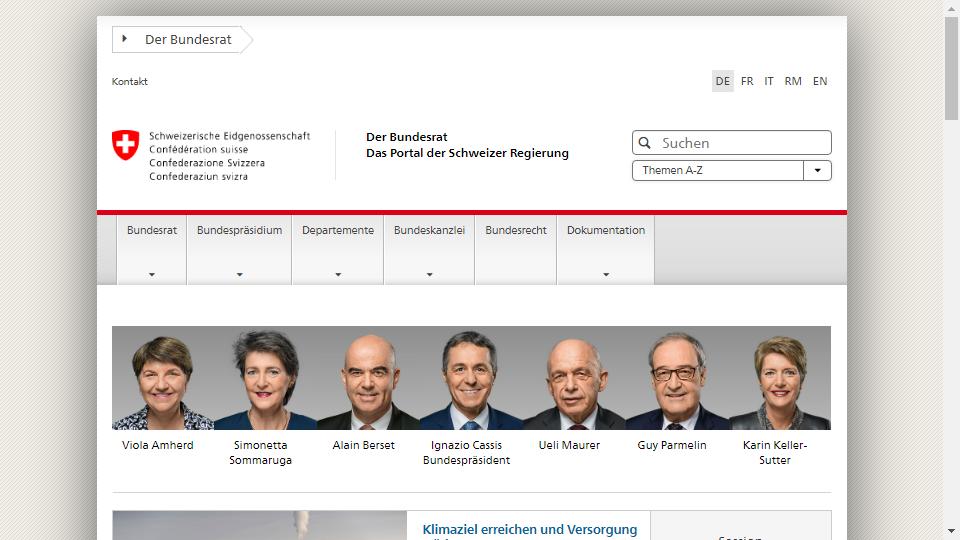The height and width of the screenshot is (540, 960).
Task: Click Ueli Maurer's portrait
Action: (x=574, y=378)
